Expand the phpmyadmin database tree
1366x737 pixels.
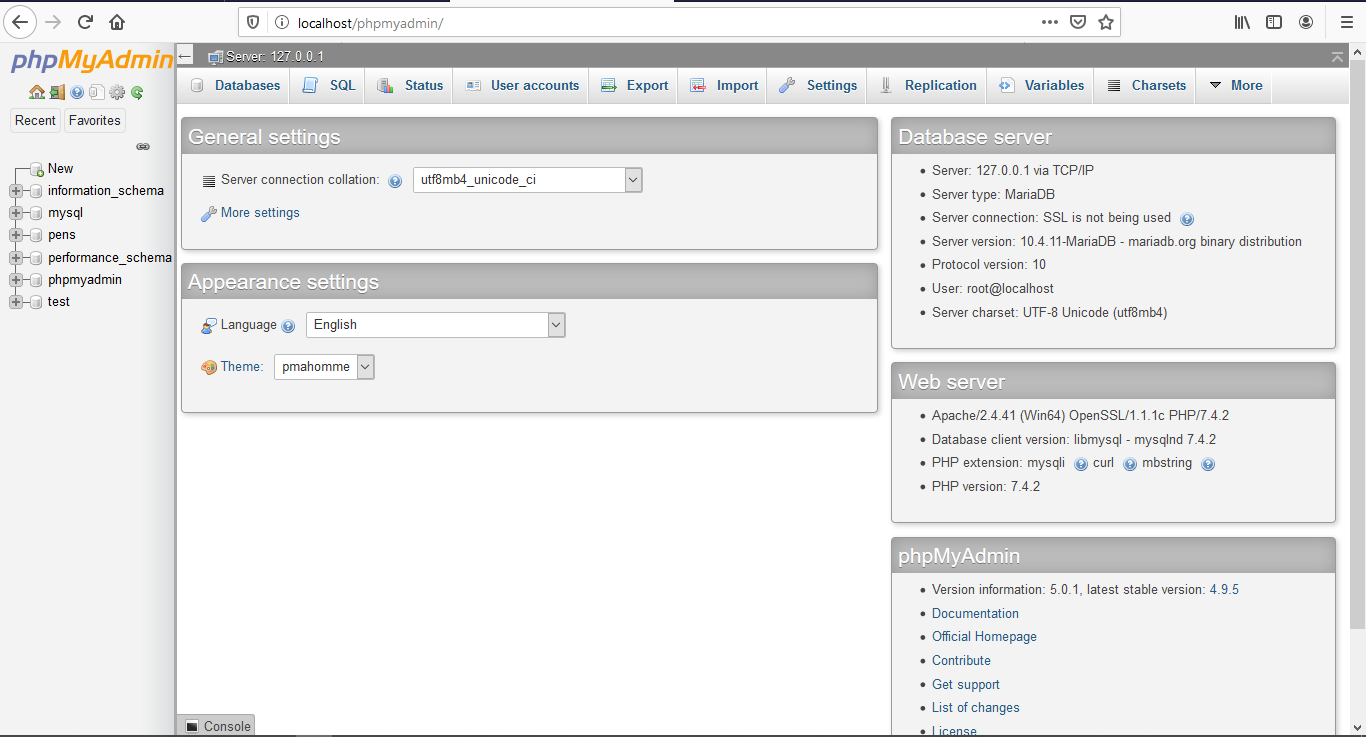point(15,280)
